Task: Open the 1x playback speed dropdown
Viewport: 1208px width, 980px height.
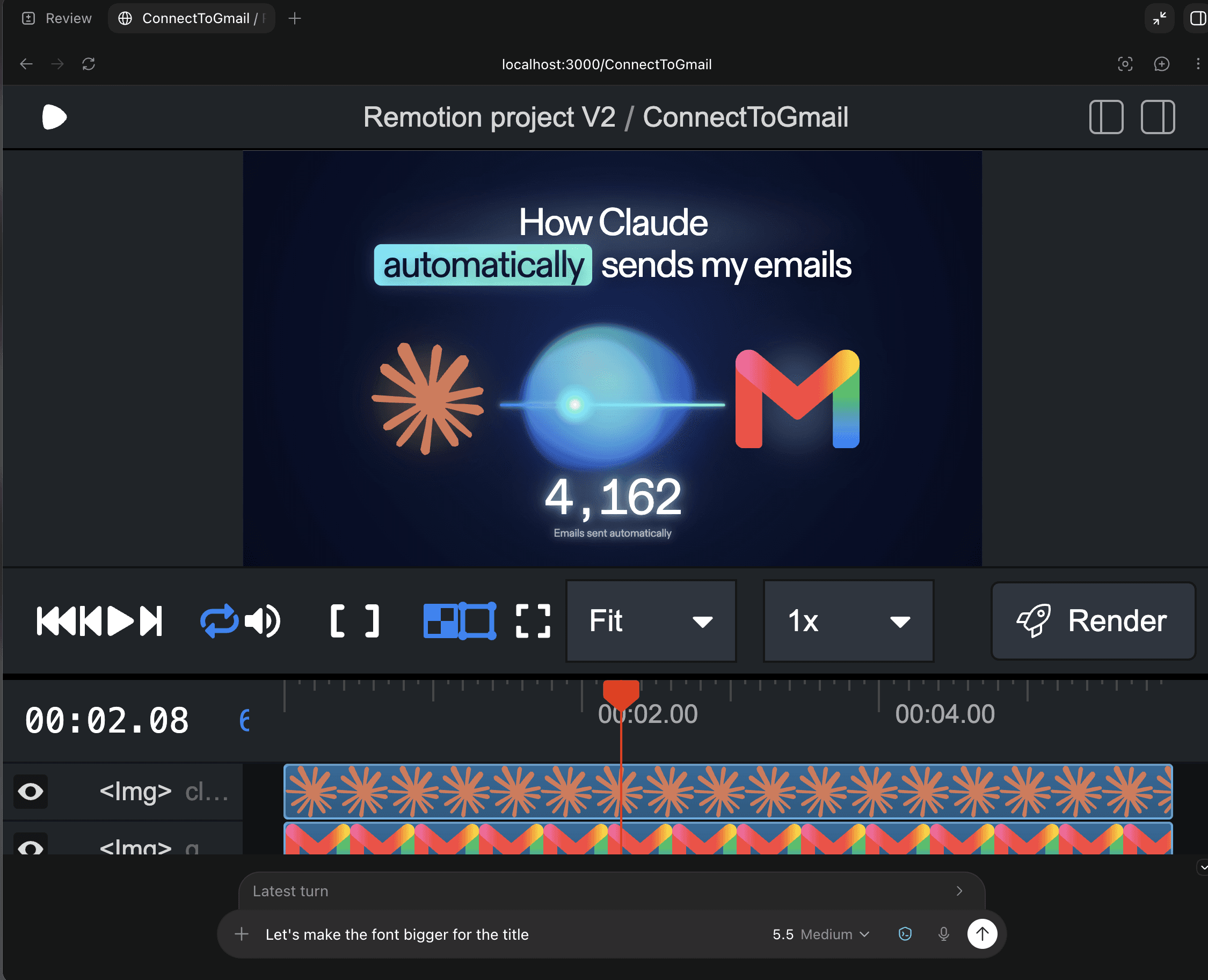Action: click(848, 621)
